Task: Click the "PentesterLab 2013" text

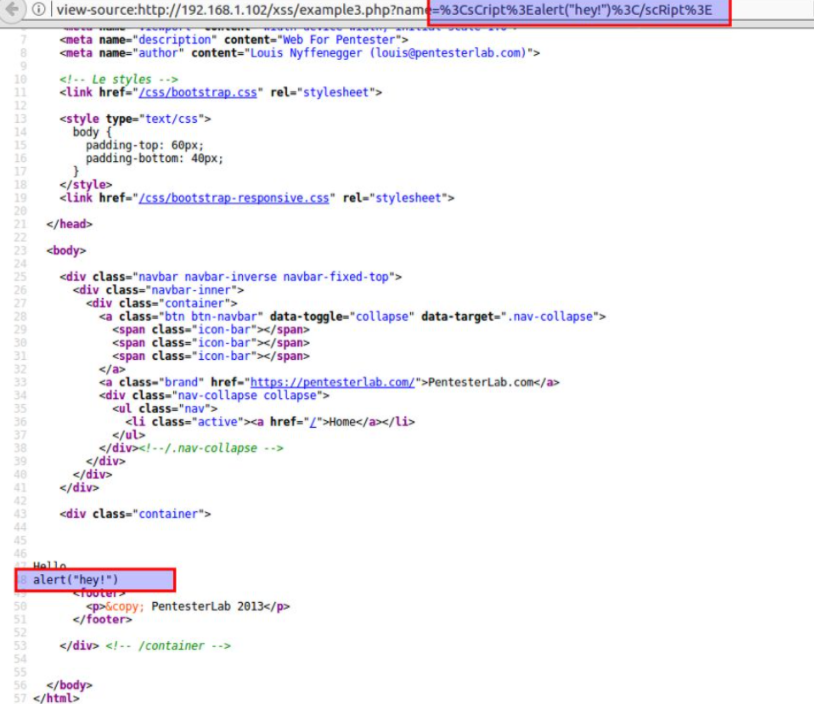Action: 208,607
